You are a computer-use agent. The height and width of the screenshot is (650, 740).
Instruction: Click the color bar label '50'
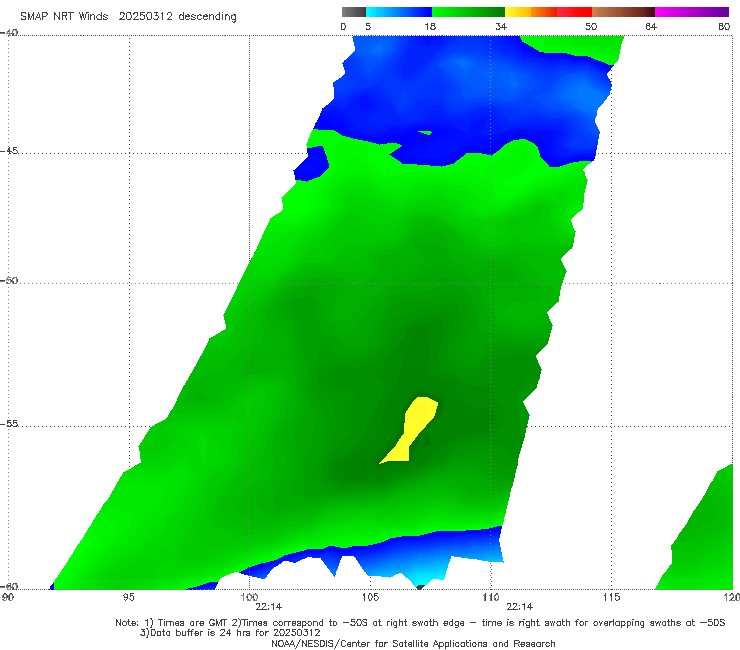pos(591,26)
